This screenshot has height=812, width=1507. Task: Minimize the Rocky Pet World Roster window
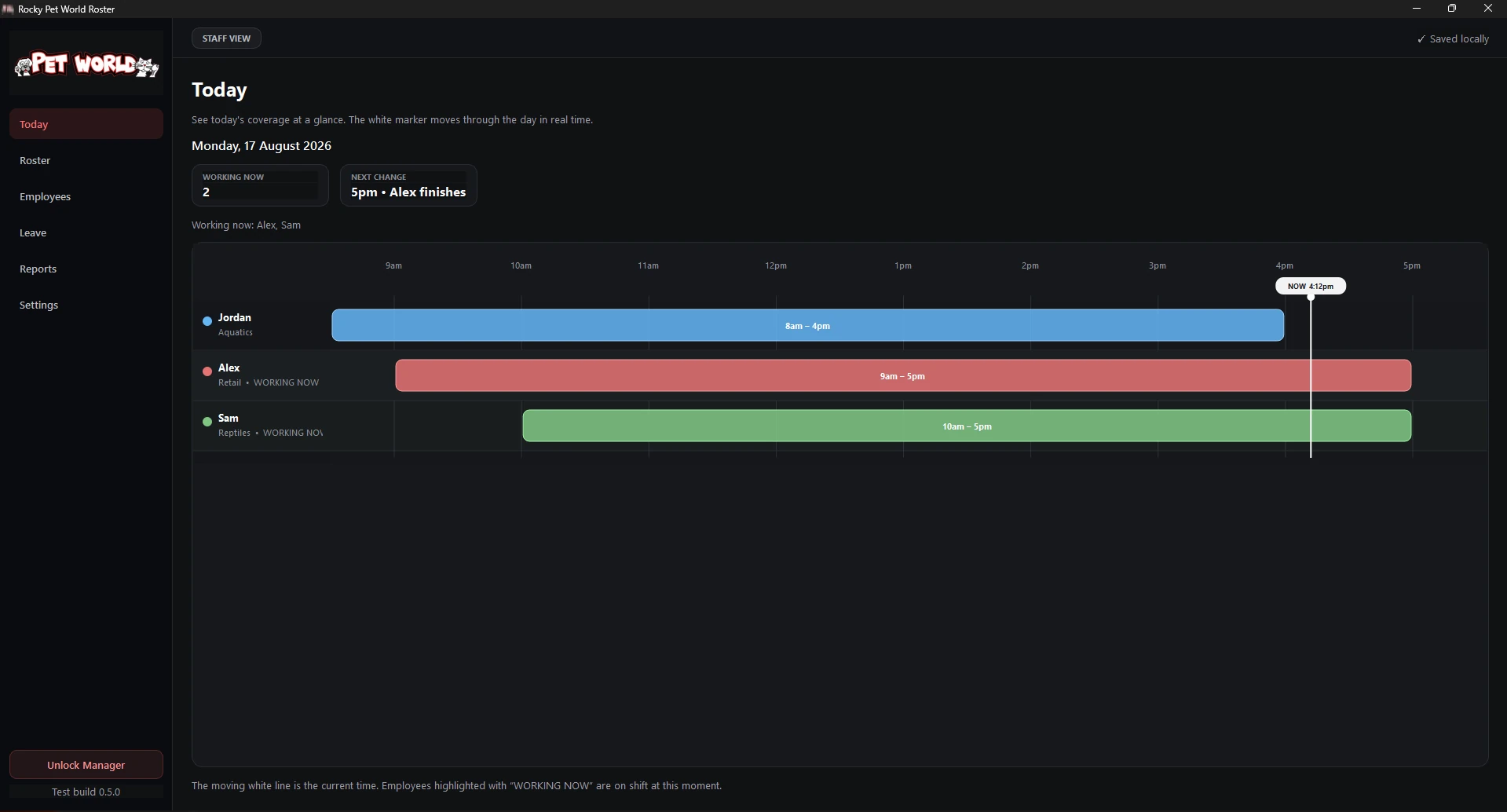pyautogui.click(x=1417, y=9)
